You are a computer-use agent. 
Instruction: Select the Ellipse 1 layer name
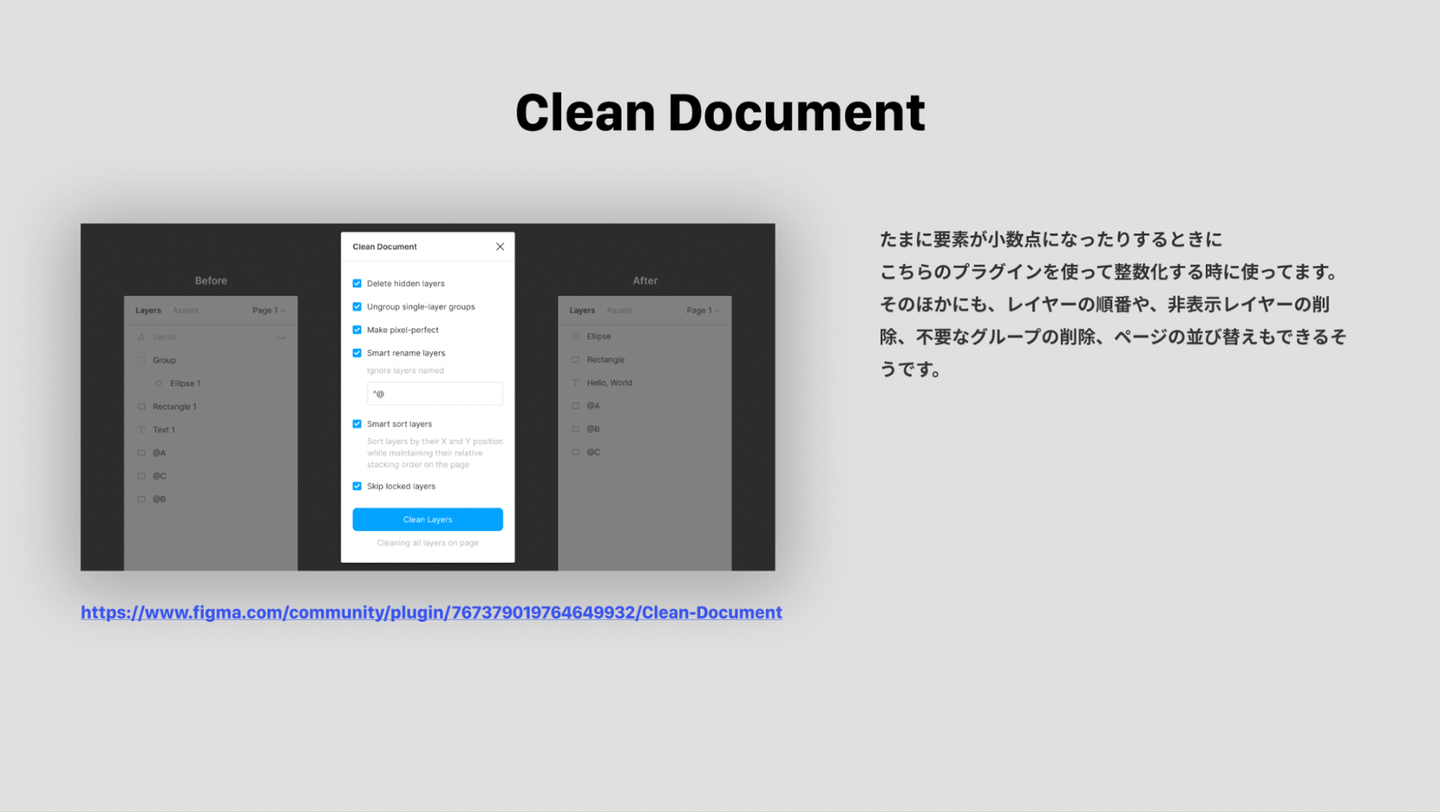185,383
